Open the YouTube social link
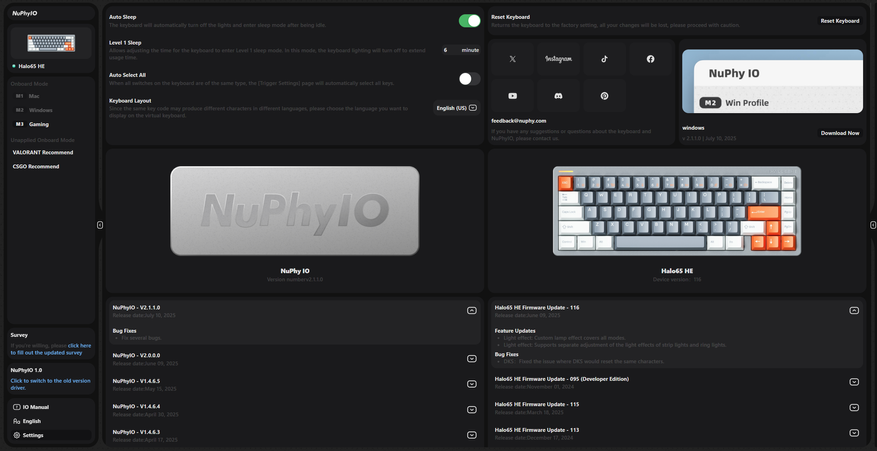877x451 pixels. tap(512, 96)
